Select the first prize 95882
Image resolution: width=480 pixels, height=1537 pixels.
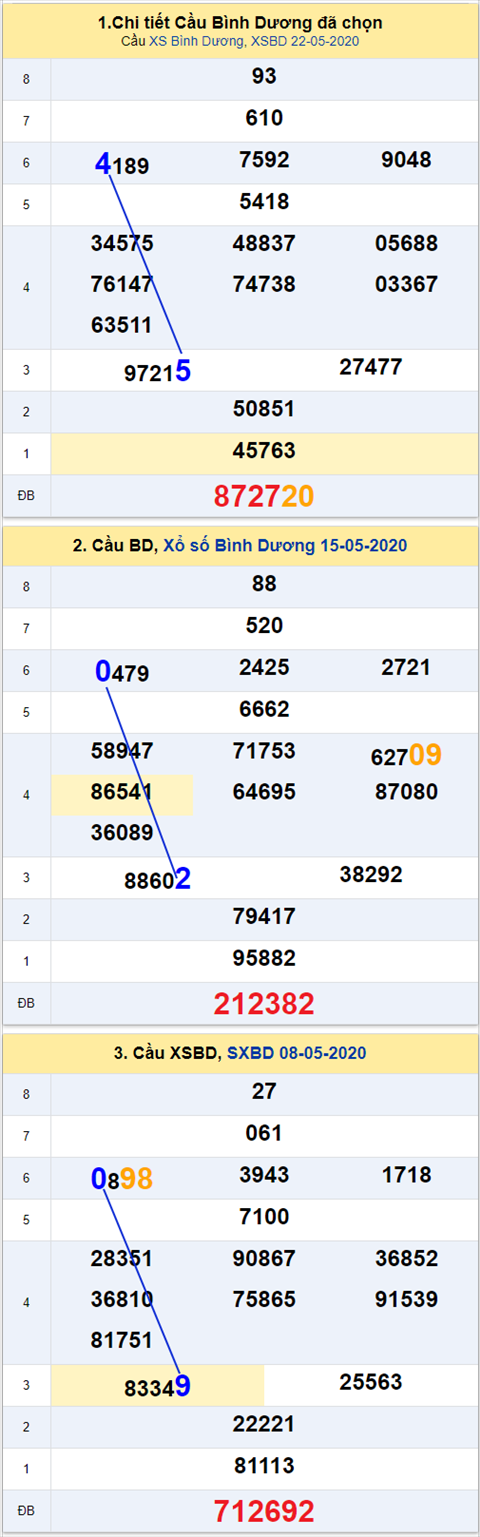click(264, 959)
